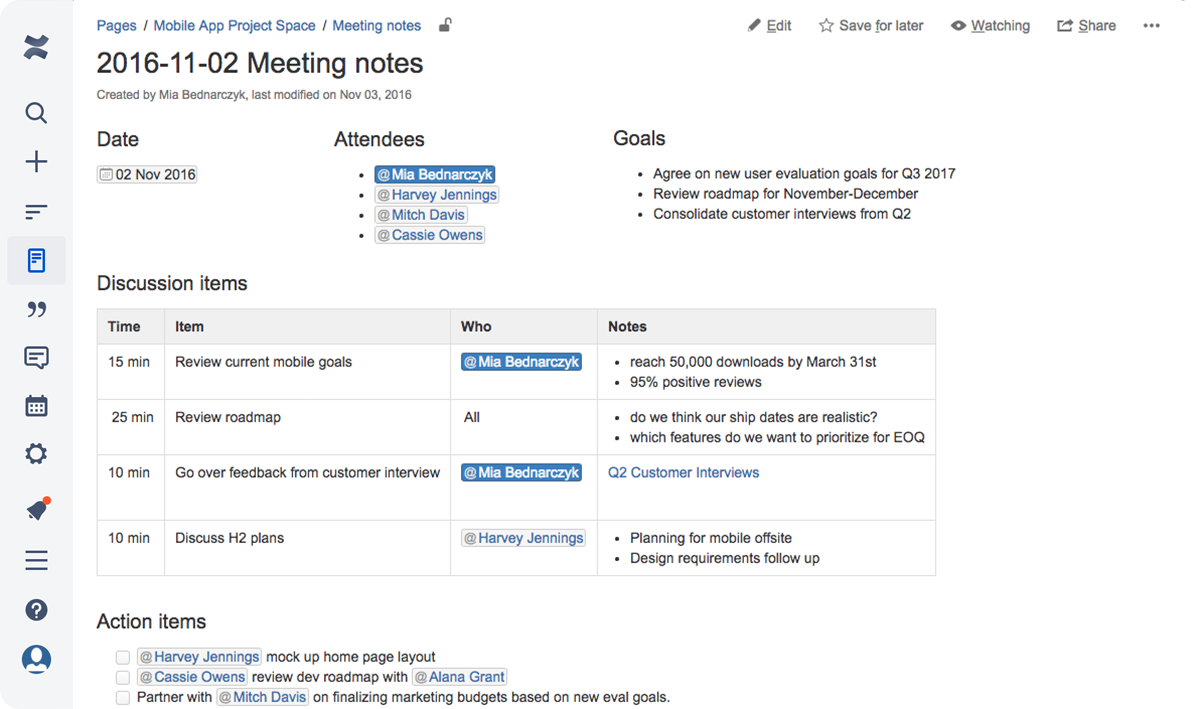Screen dimensions: 1200x709
Task: Open the Blog posts quote icon
Action: (x=36, y=309)
